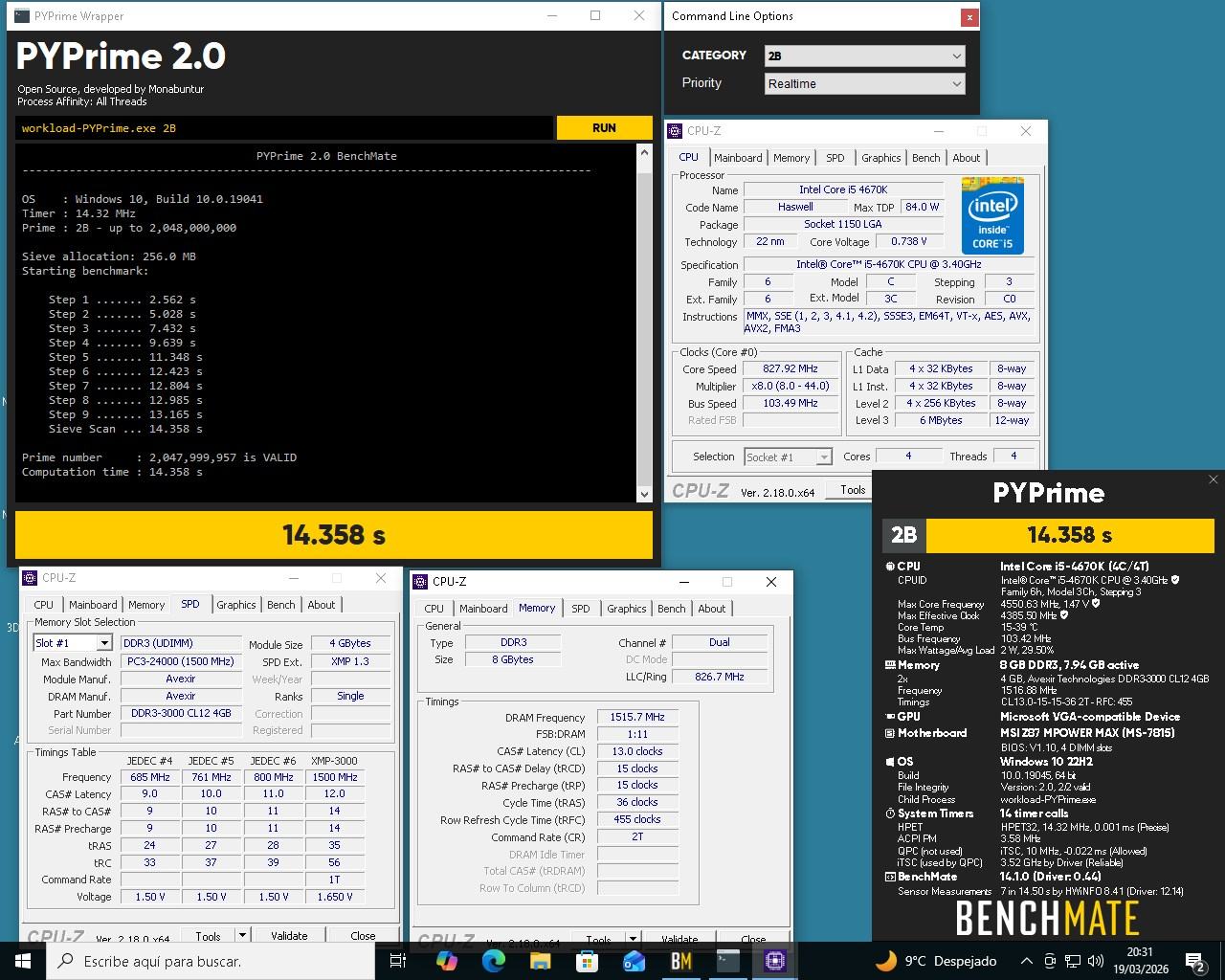The height and width of the screenshot is (980, 1225).
Task: Close the Command Line Options dialog
Action: click(x=969, y=16)
